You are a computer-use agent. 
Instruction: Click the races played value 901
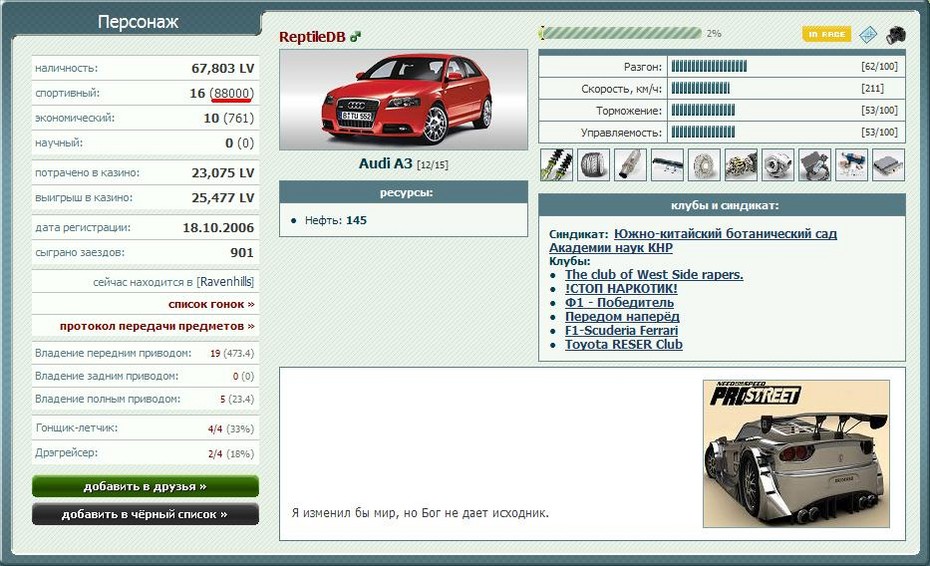[x=242, y=253]
